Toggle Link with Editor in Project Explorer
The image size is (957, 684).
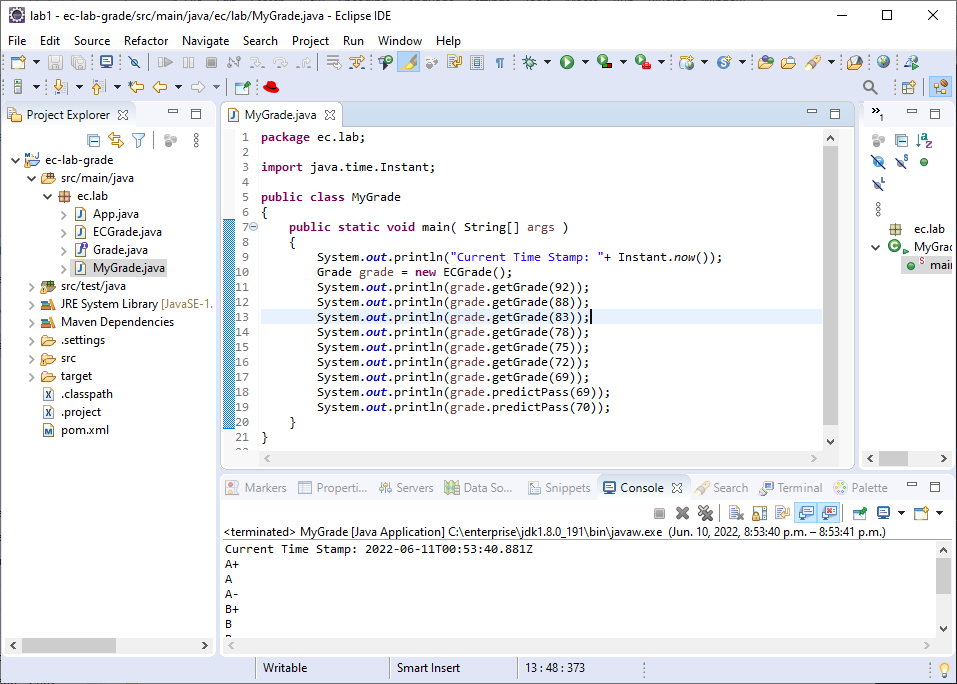pyautogui.click(x=116, y=141)
